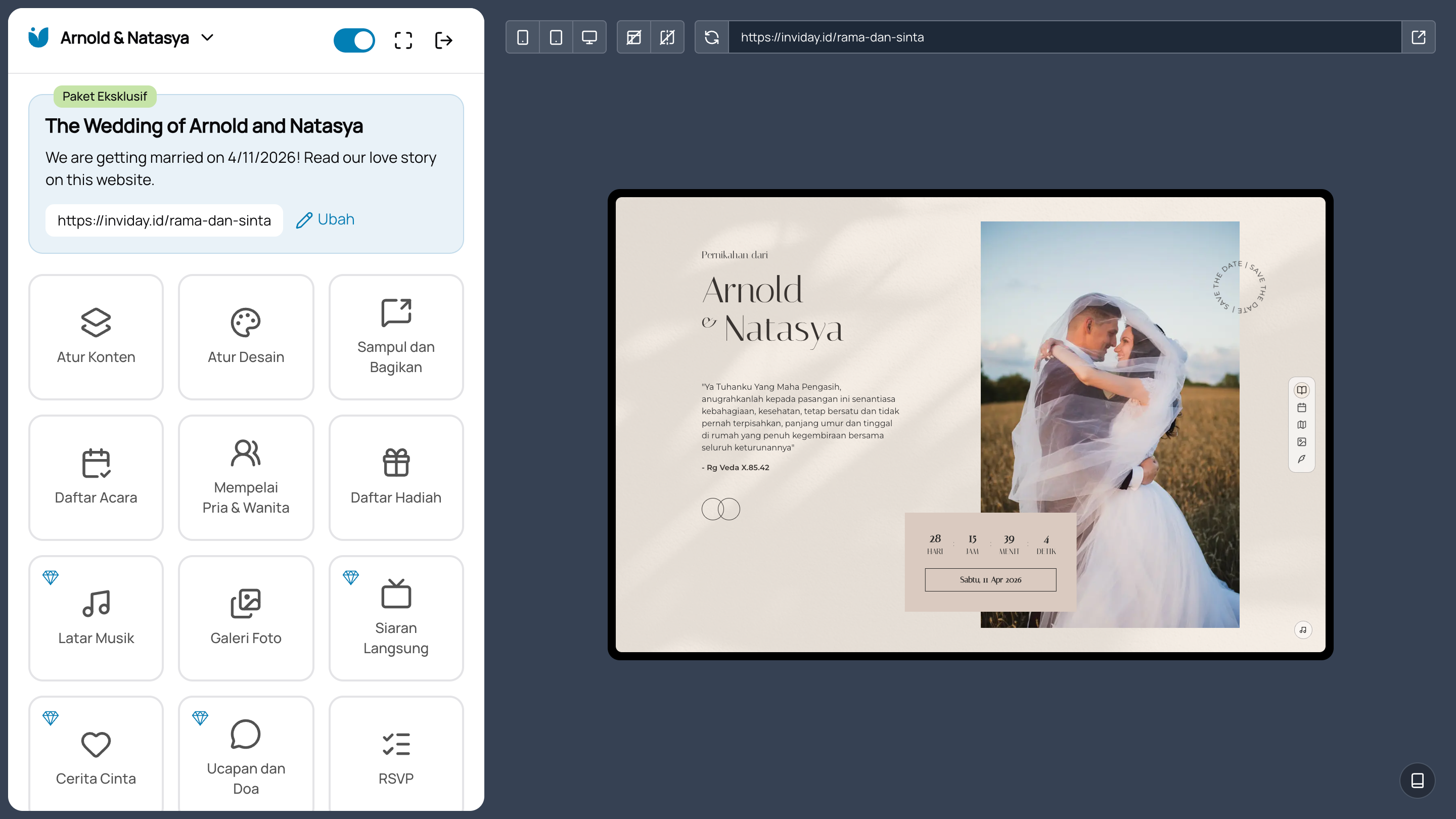Image resolution: width=1456 pixels, height=819 pixels.
Task: Click the music note button in preview
Action: point(1302,629)
